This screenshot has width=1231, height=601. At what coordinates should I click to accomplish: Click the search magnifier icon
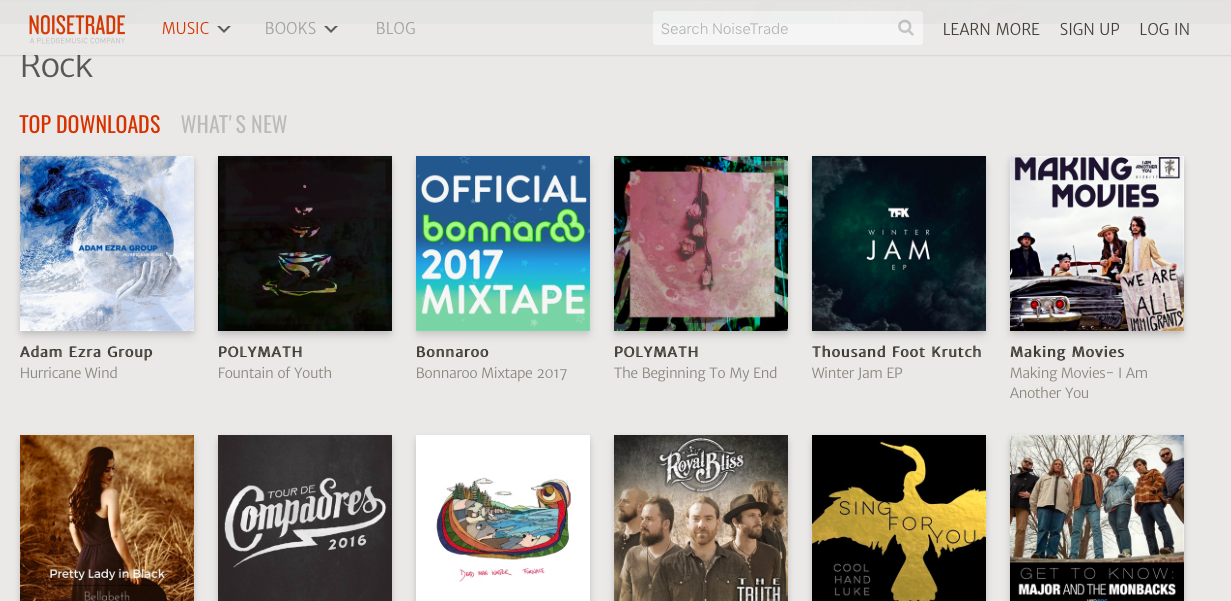point(906,28)
